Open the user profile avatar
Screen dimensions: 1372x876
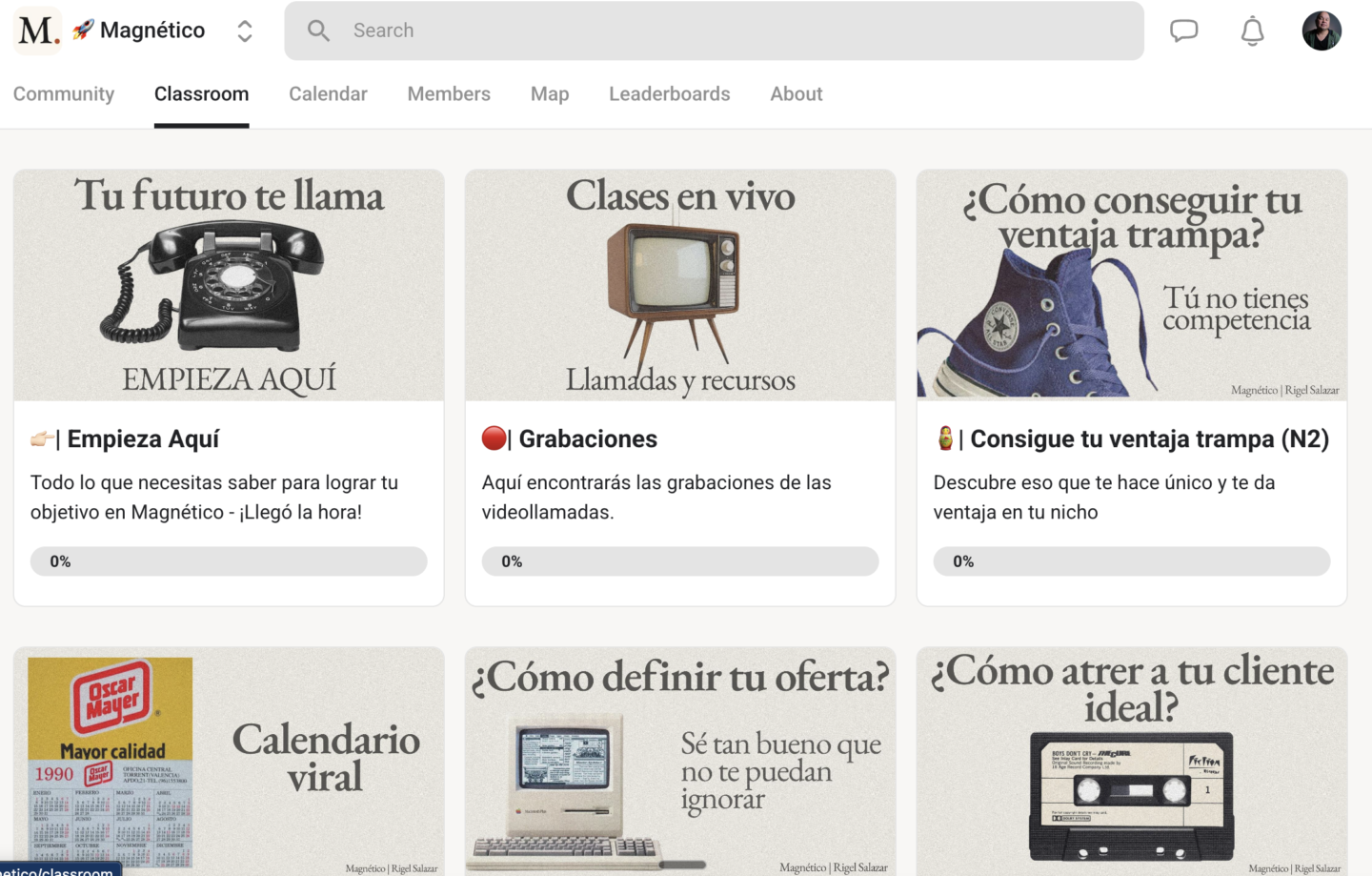click(1322, 31)
